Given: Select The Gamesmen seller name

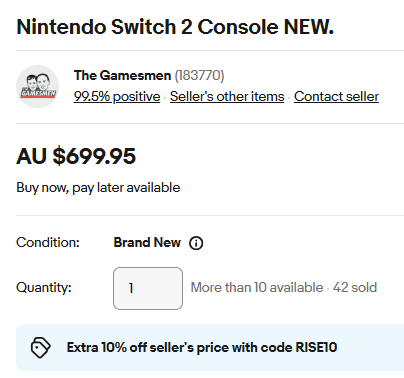Looking at the screenshot, I should point(122,75).
